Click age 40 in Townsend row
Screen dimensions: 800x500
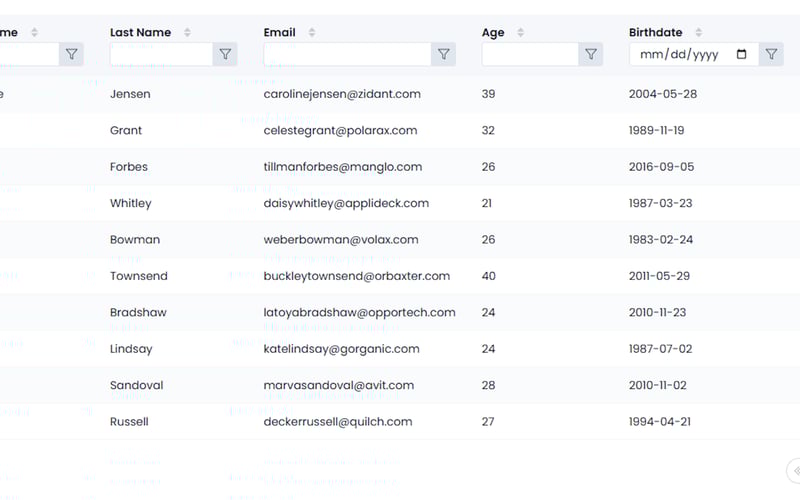coord(489,276)
